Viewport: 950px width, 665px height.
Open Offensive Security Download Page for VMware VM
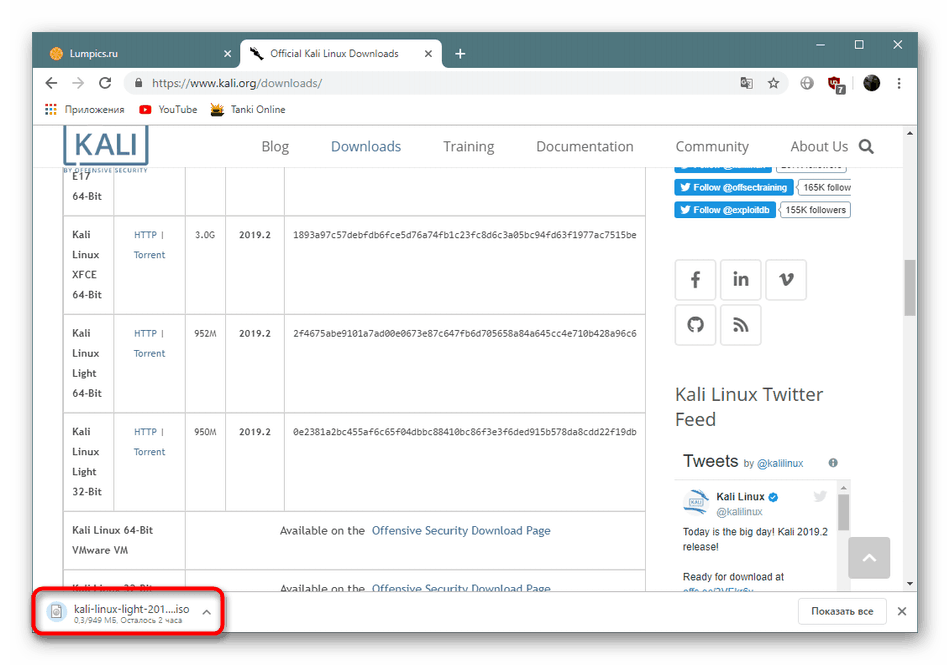pyautogui.click(x=461, y=531)
